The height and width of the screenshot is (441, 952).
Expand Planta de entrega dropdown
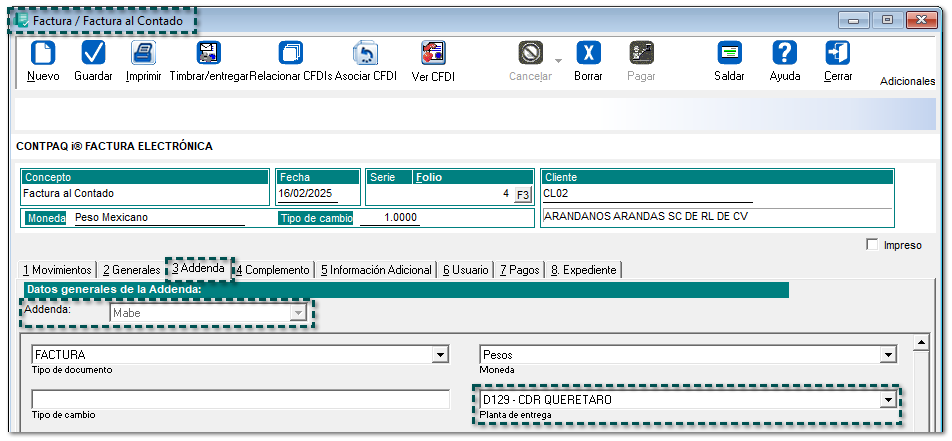tap(887, 400)
